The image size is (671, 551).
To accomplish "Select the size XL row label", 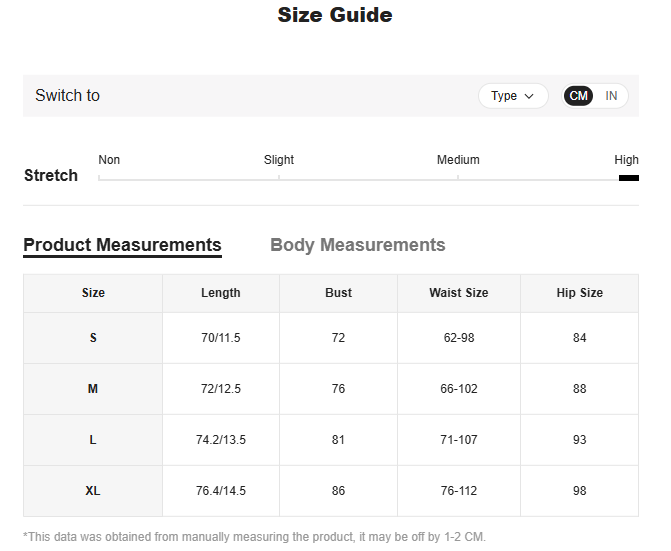I will coord(93,491).
